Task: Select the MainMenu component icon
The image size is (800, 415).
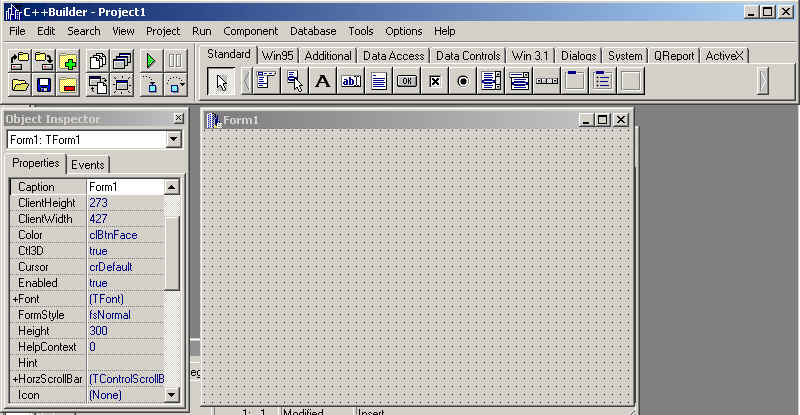Action: point(266,81)
